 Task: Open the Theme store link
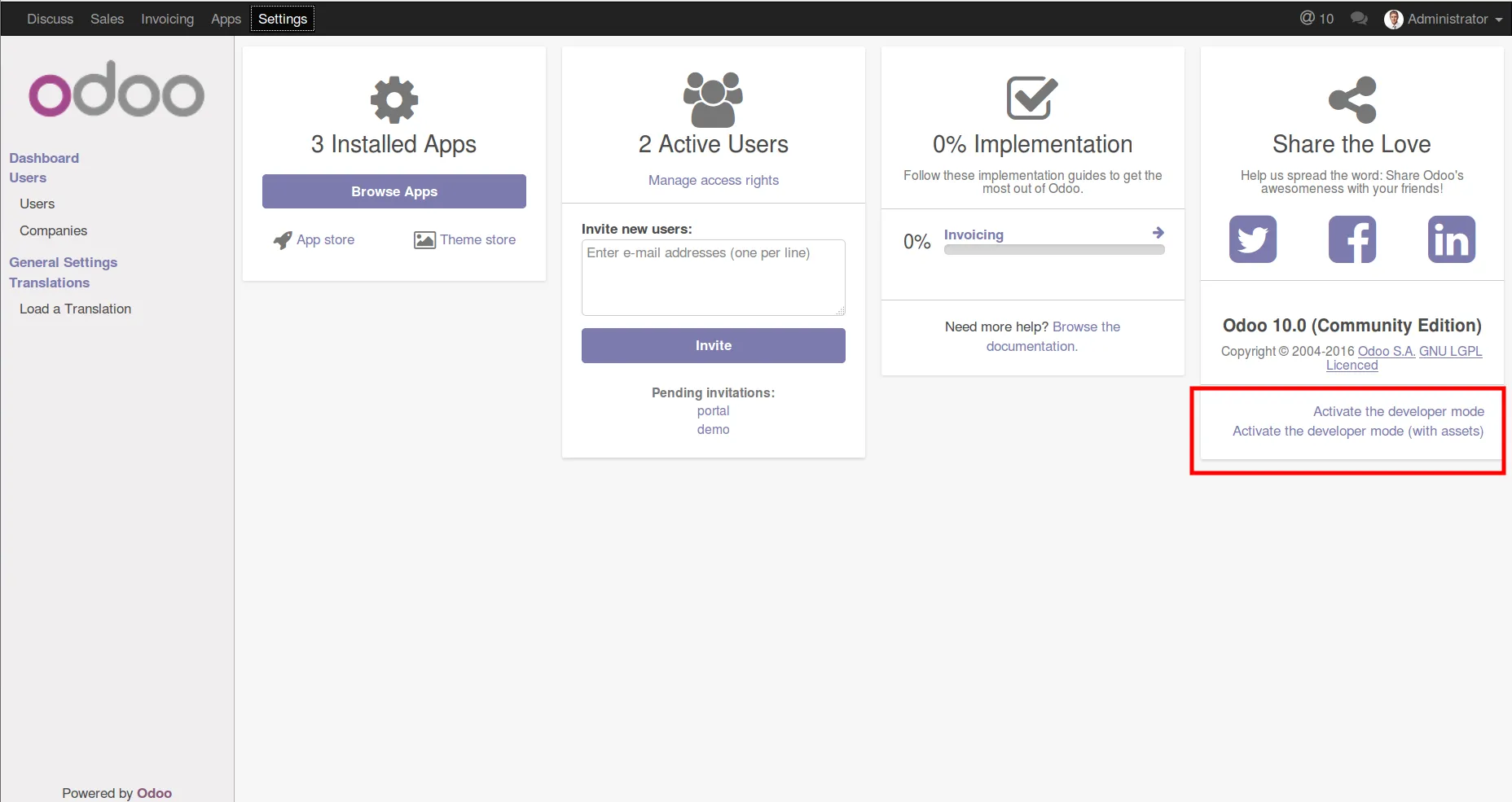point(478,239)
